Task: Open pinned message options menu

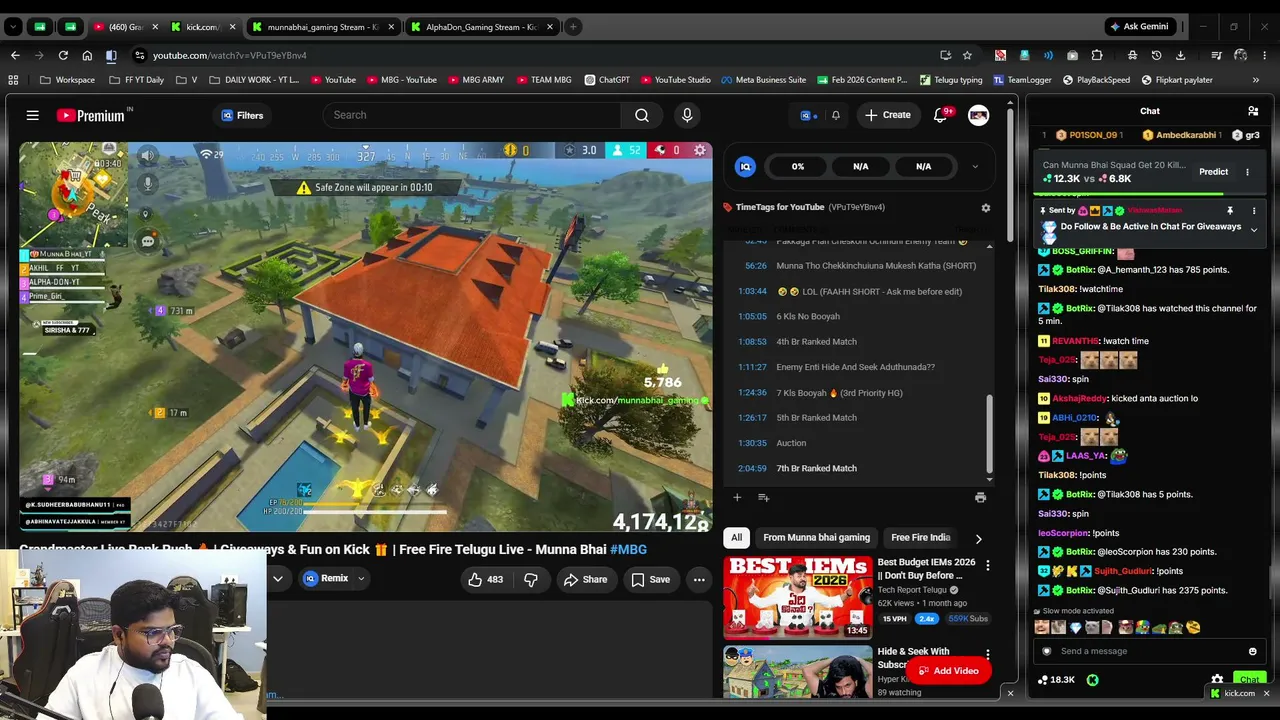Action: [x=1254, y=211]
